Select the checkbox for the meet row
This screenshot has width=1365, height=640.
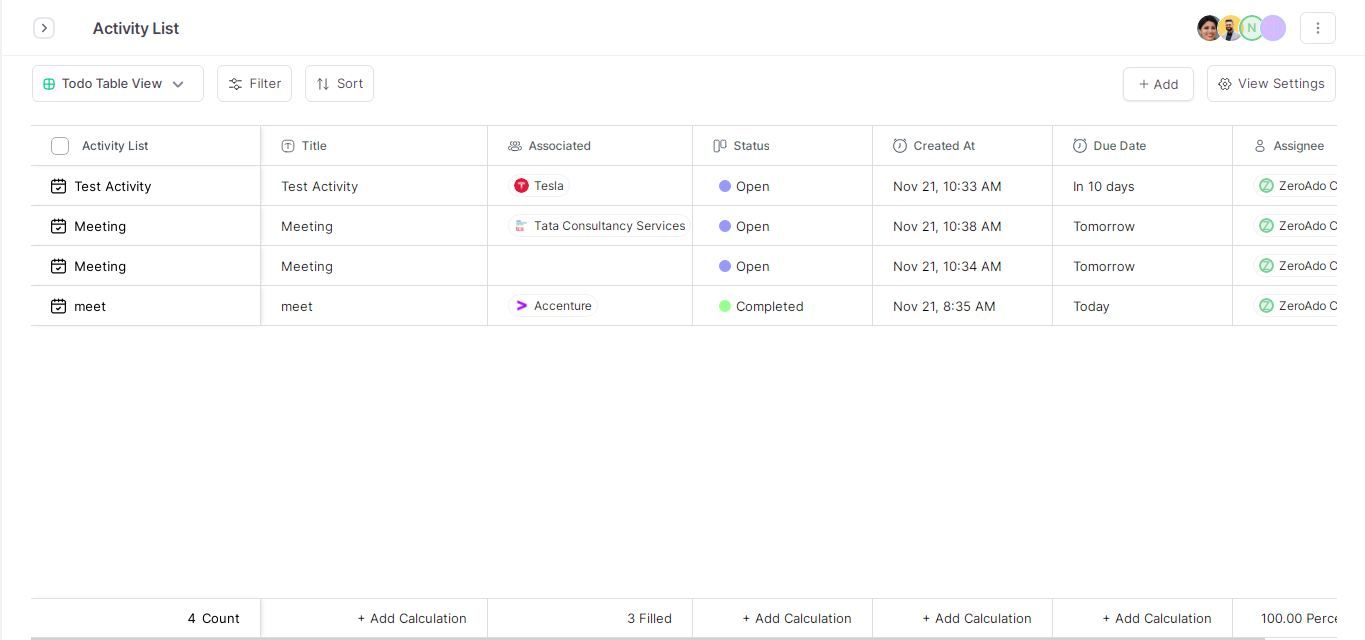60,306
